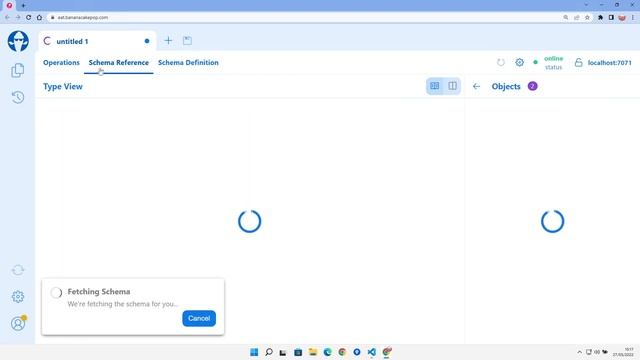Click the unsaved dot on untitled 1
The image size is (640, 360).
[147, 41]
